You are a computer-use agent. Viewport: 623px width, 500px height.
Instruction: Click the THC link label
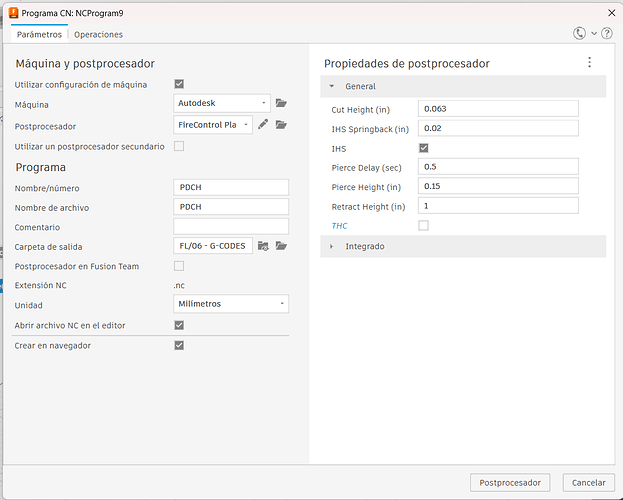pyautogui.click(x=339, y=226)
